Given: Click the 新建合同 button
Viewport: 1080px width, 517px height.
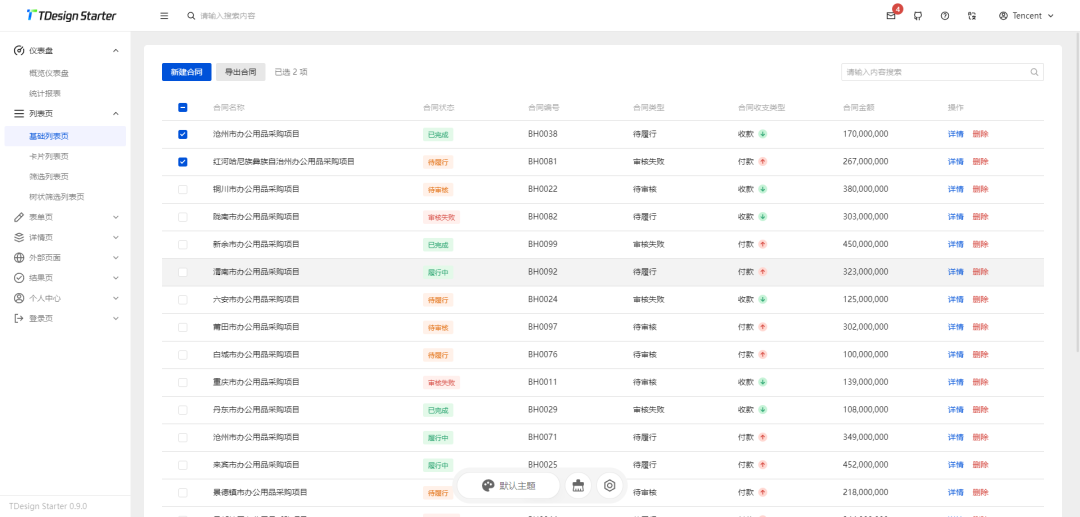Looking at the screenshot, I should click(186, 72).
